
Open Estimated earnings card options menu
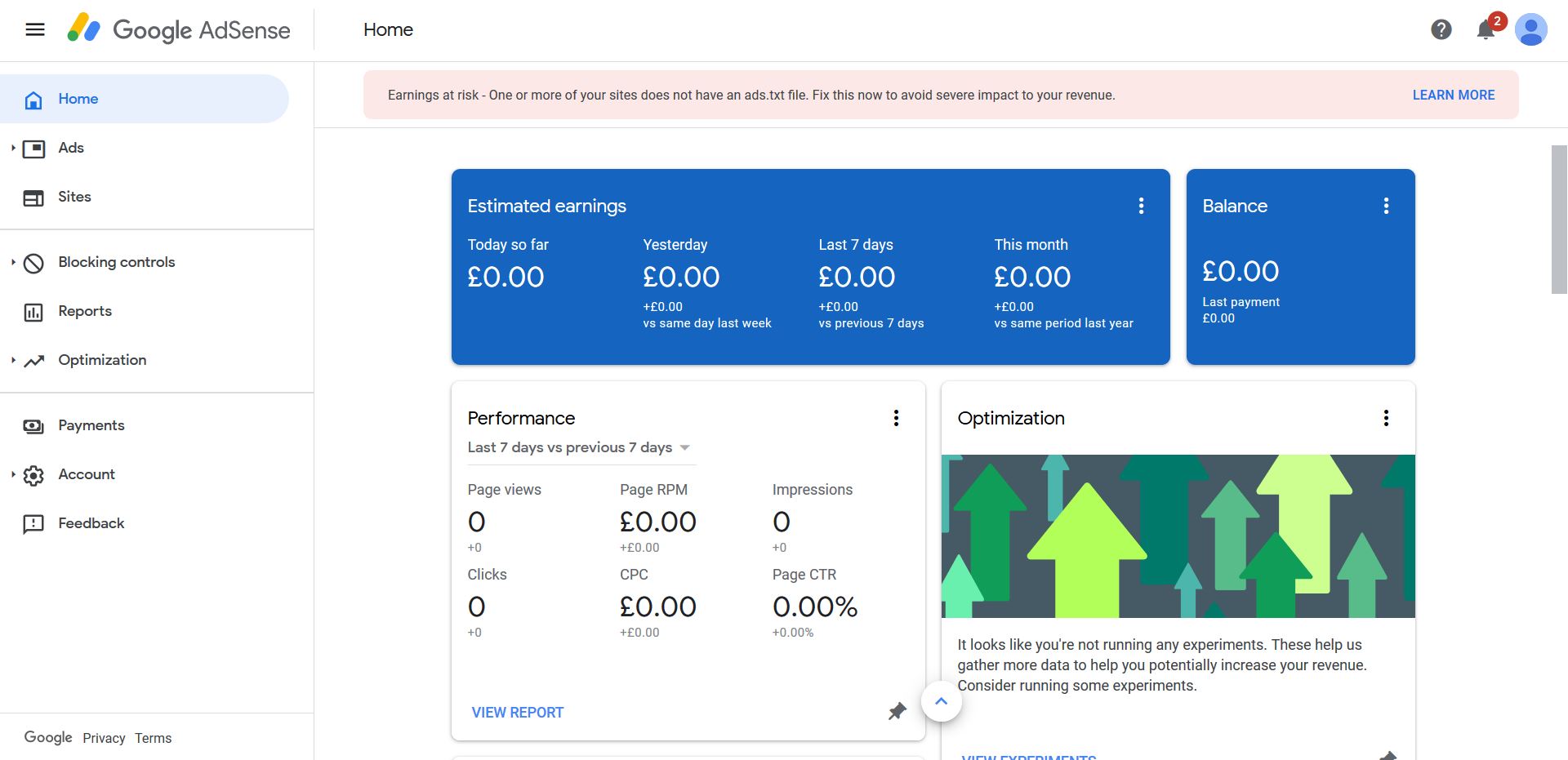(x=1141, y=206)
